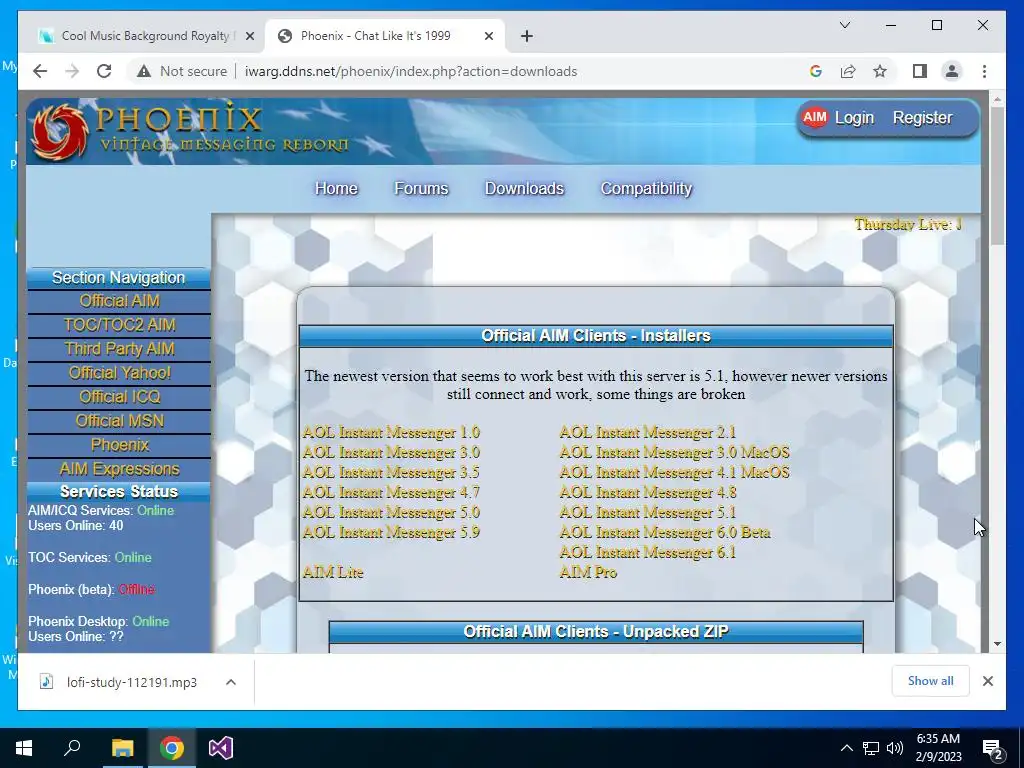Reload the Phoenix page
The height and width of the screenshot is (768, 1024).
pyautogui.click(x=104, y=71)
